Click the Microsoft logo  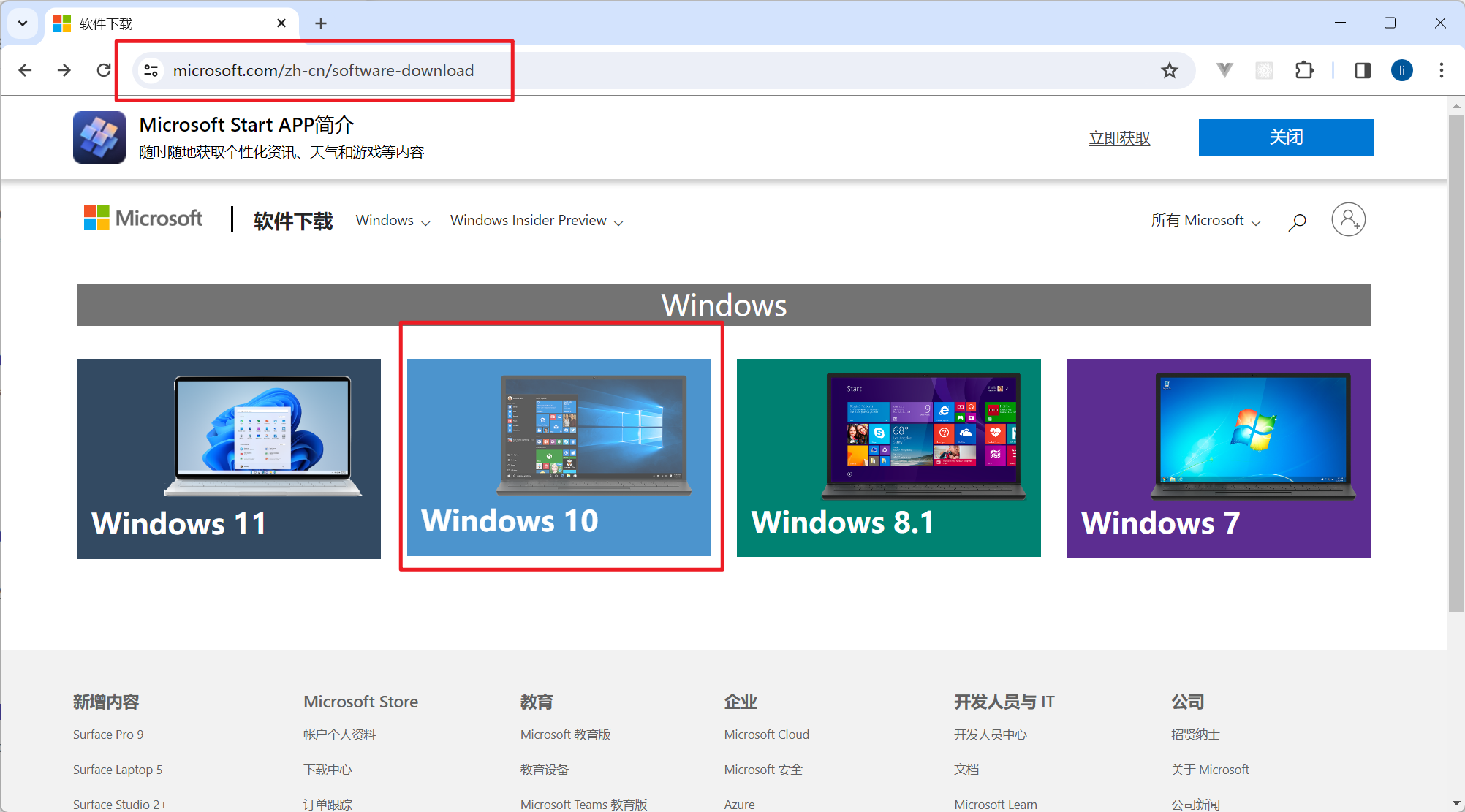pos(143,218)
